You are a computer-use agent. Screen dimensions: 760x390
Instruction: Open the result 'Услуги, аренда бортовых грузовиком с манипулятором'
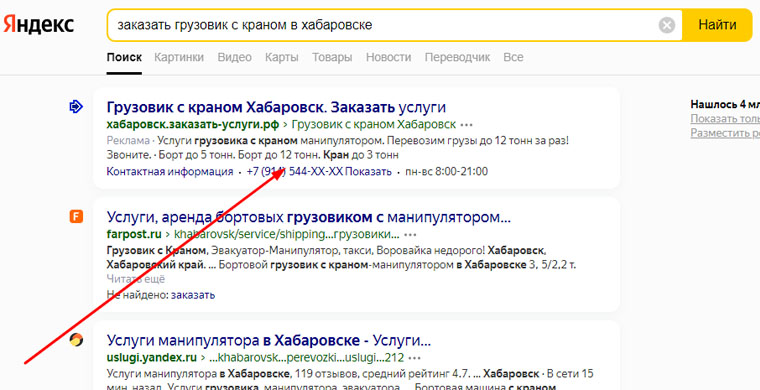coord(309,217)
